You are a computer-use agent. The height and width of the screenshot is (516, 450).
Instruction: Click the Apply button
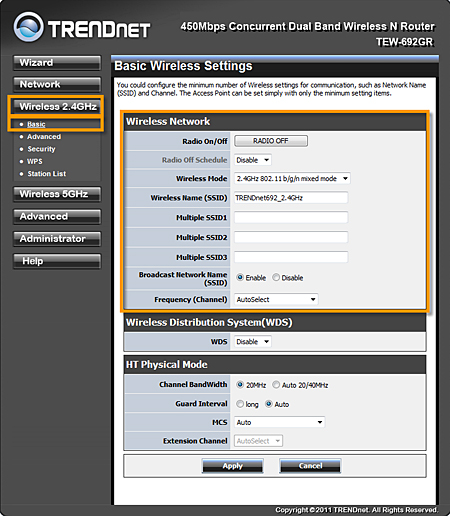coord(233,466)
